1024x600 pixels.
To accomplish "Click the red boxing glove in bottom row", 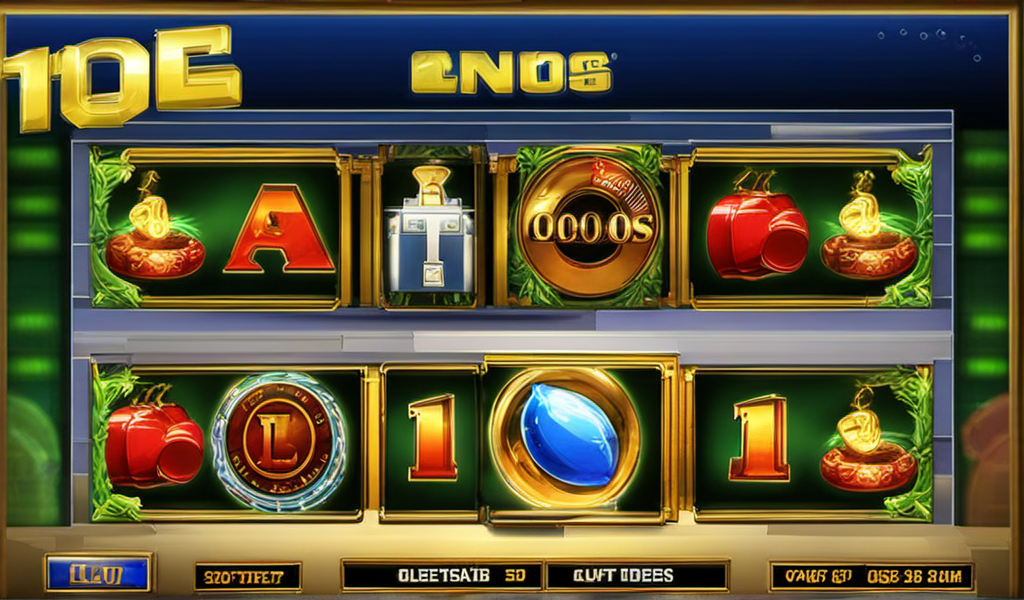I will [153, 443].
